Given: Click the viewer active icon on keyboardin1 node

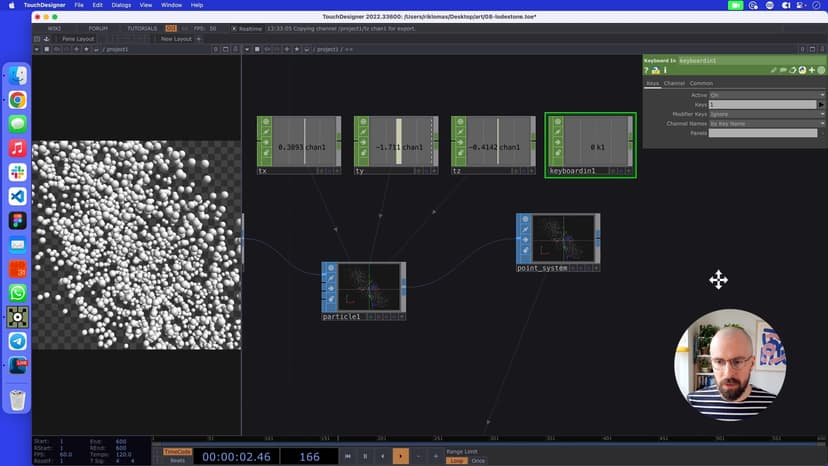Looking at the screenshot, I should point(559,120).
